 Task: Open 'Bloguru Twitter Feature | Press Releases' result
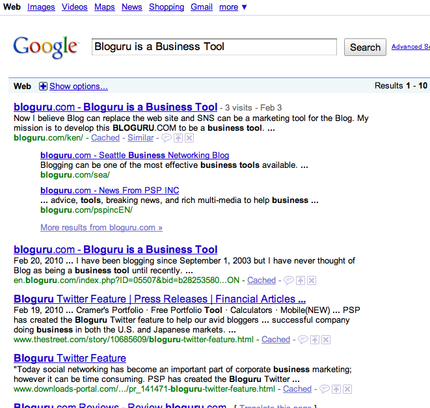pos(160,299)
